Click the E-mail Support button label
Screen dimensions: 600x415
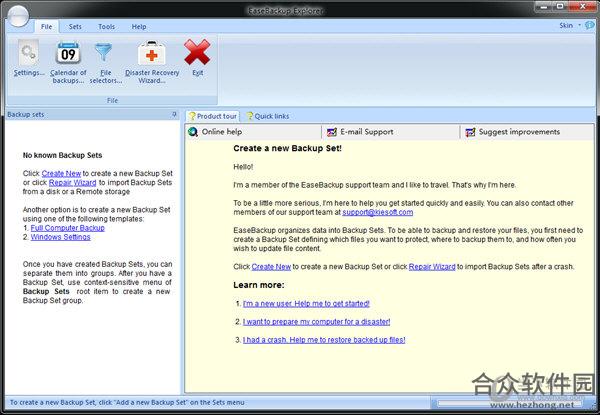click(367, 132)
